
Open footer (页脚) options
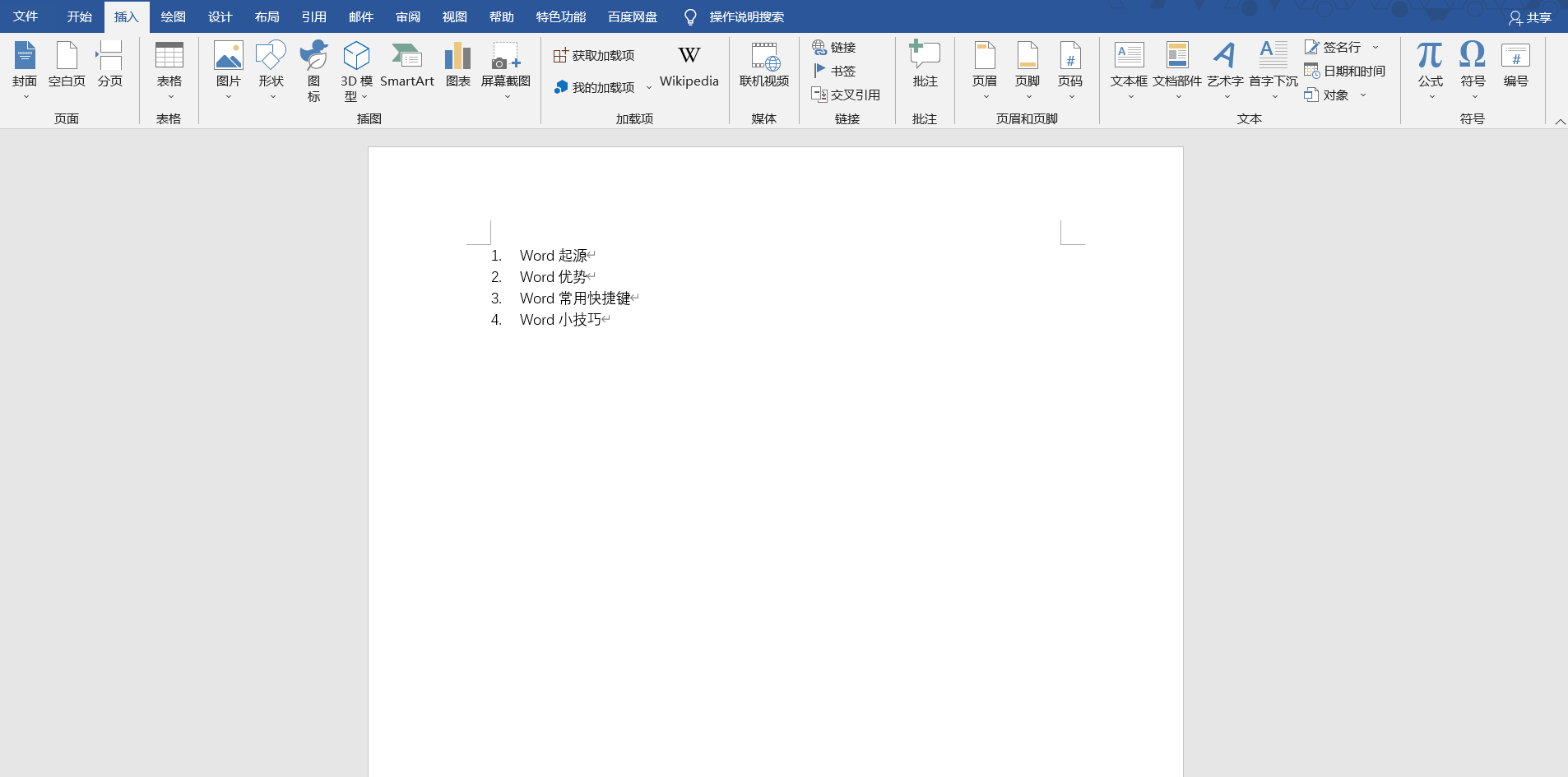coord(1028,71)
